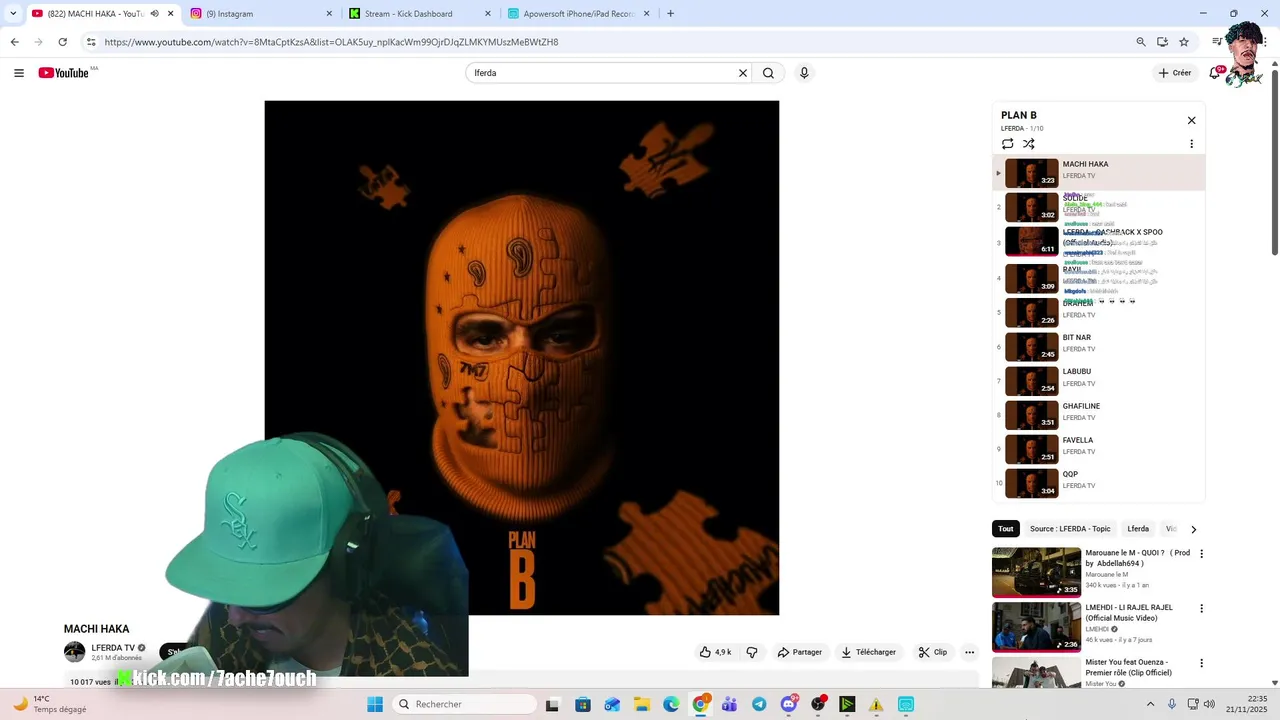Select the QOP playlist entry
1280x720 pixels.
[x=1098, y=483]
